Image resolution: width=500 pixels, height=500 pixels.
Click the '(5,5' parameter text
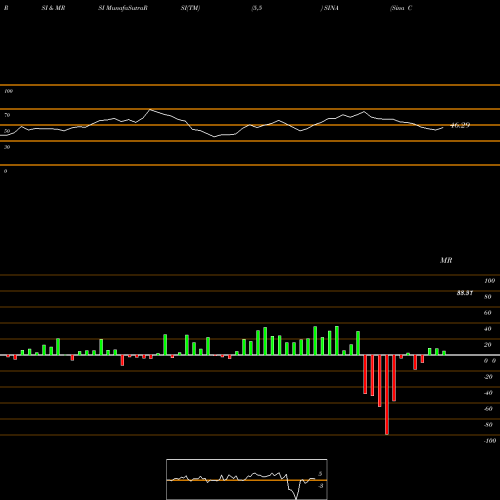coord(257,8)
